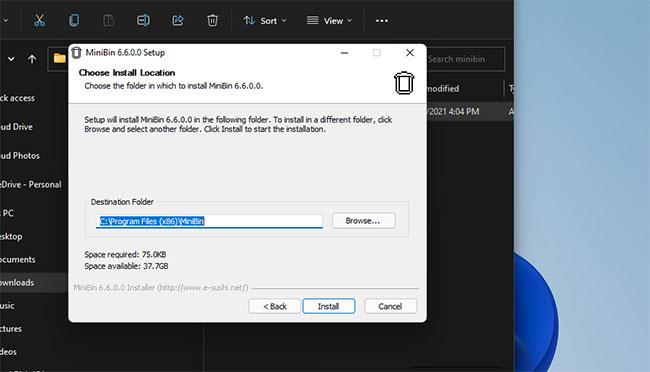The width and height of the screenshot is (650, 372).
Task: Click the 'Space available: 37.7GB' text
Action: [126, 266]
